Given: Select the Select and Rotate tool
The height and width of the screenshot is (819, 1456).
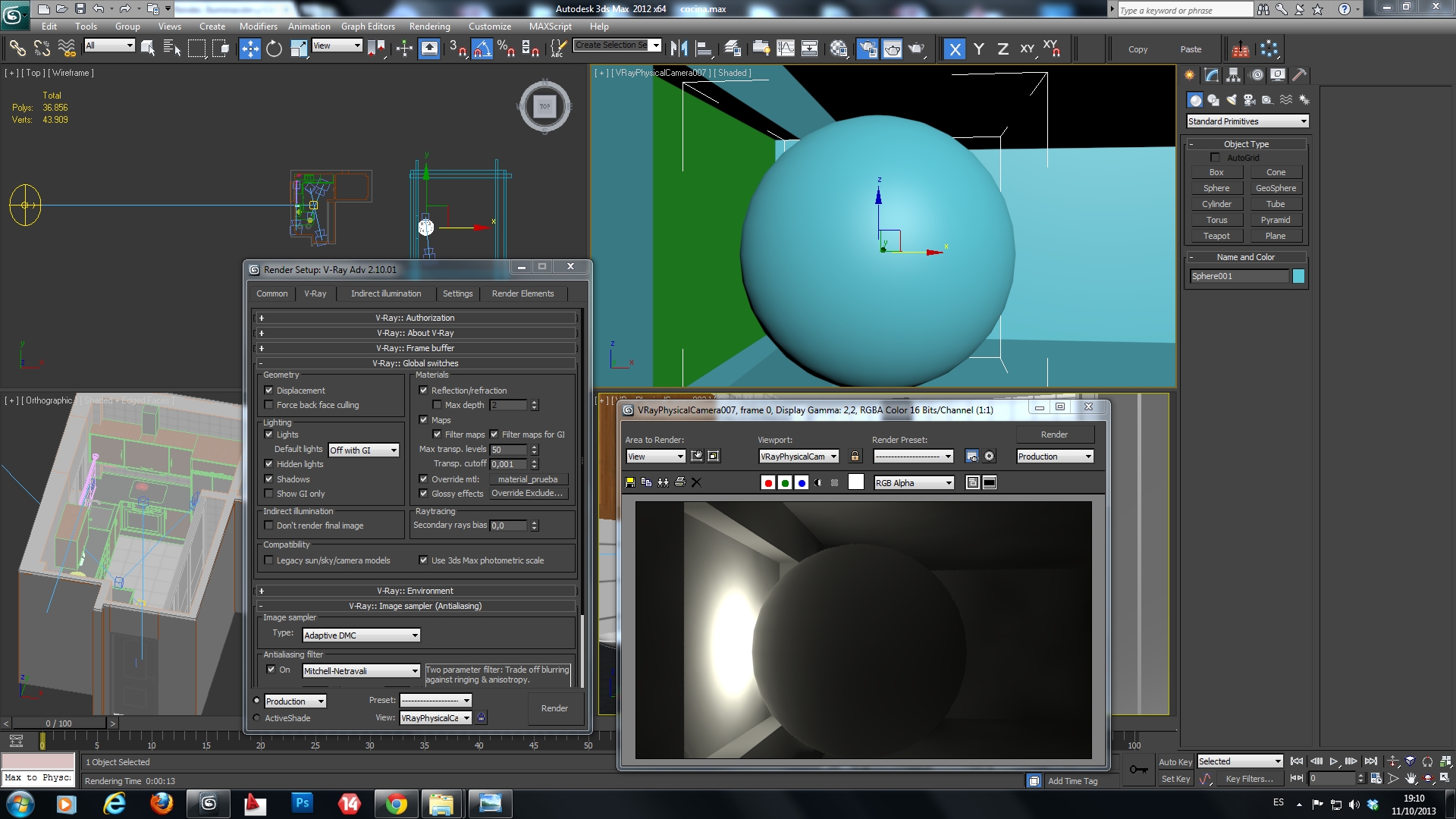Looking at the screenshot, I should coord(274,49).
